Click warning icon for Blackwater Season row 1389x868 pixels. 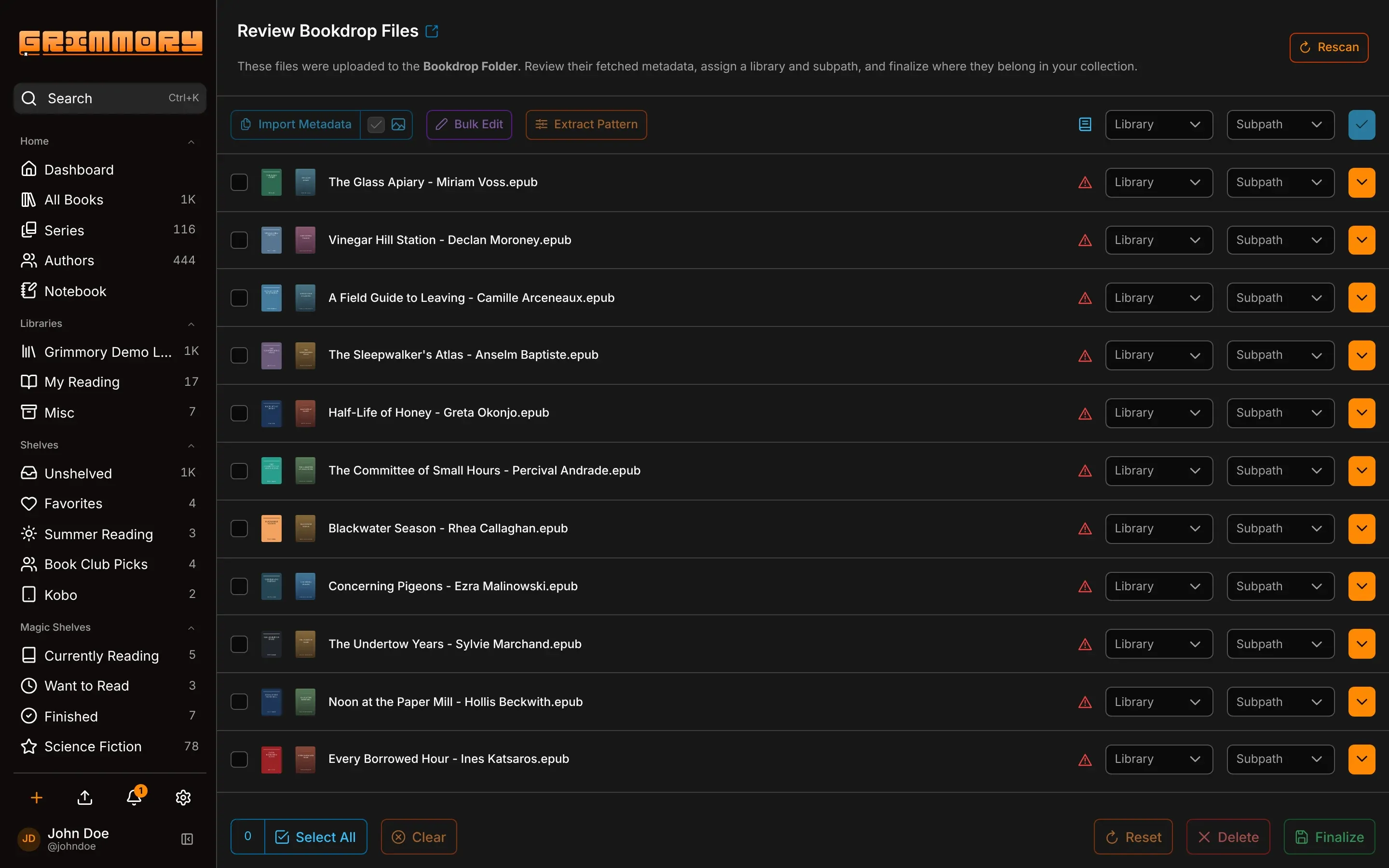(1085, 529)
